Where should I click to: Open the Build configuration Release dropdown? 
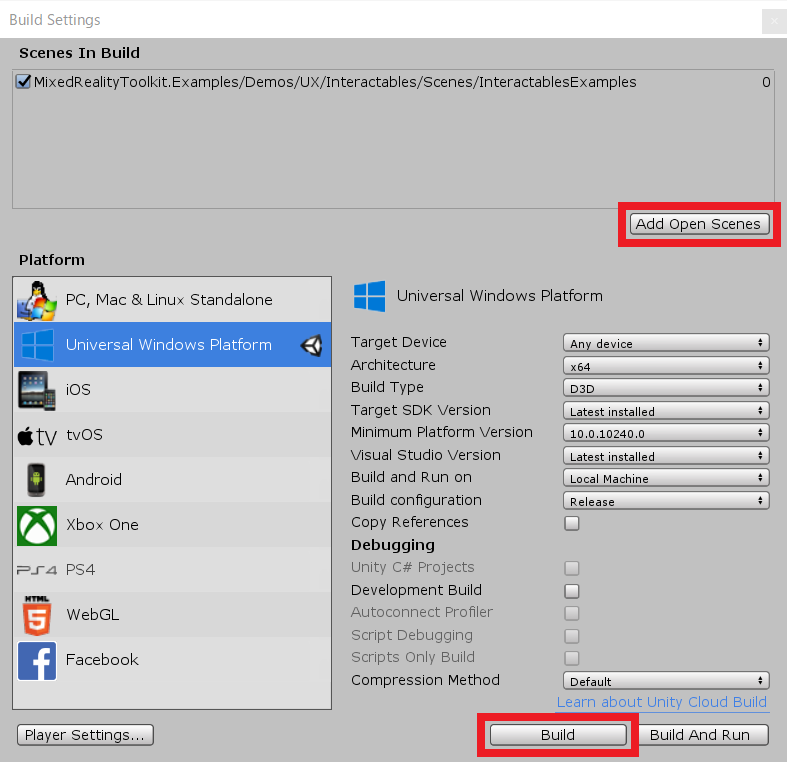click(x=666, y=501)
